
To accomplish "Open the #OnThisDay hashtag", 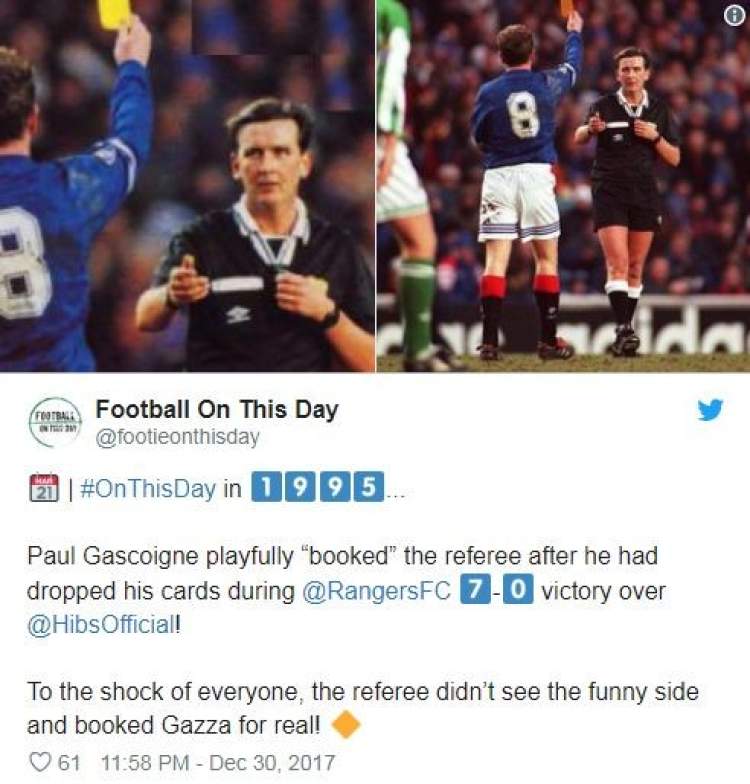I will 148,488.
